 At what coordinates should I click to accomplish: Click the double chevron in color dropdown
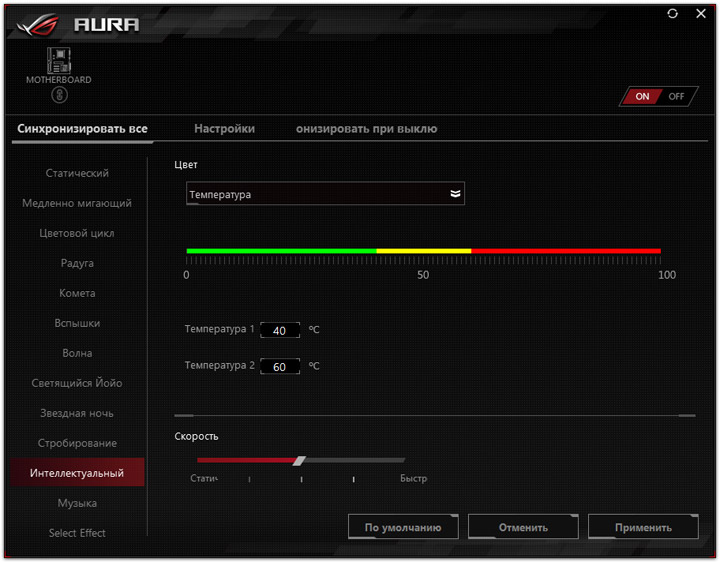455,194
